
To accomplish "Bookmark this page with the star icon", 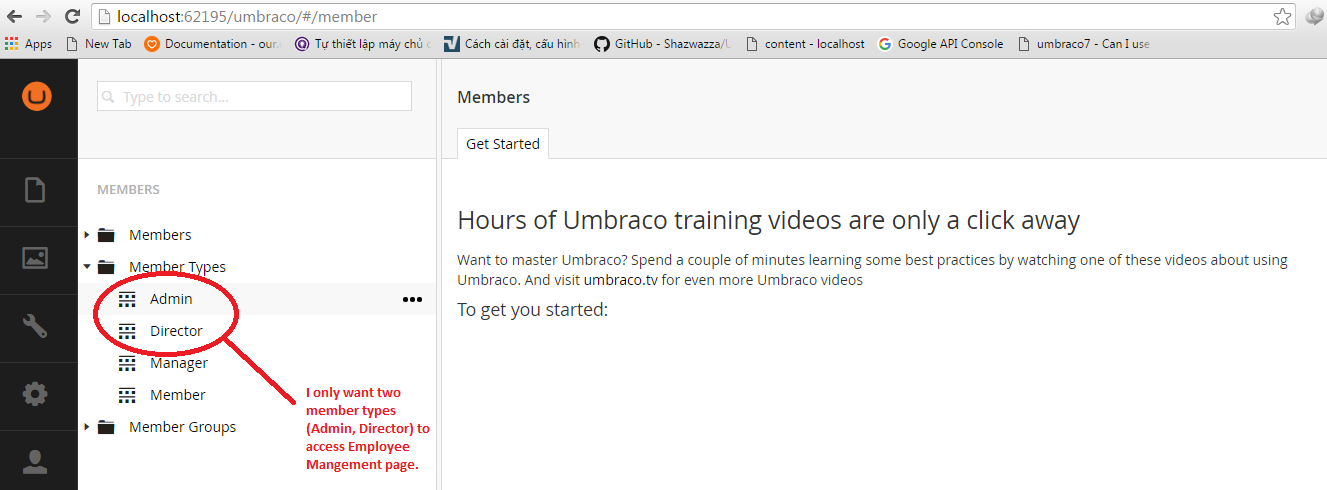I will (x=1282, y=16).
